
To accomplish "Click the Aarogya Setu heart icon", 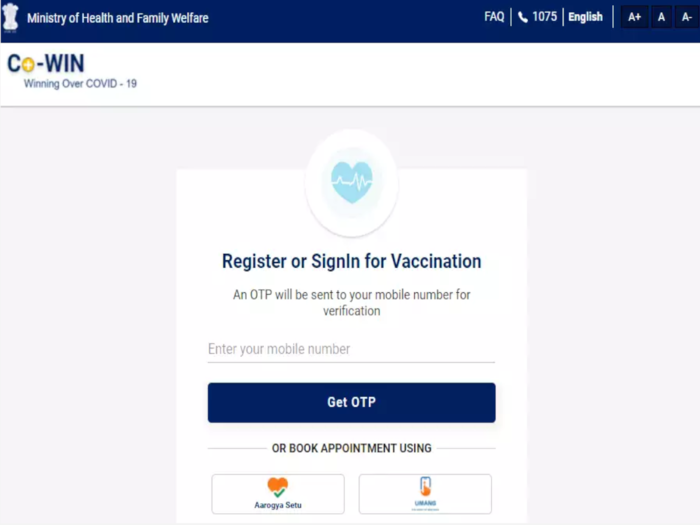I will (x=278, y=487).
